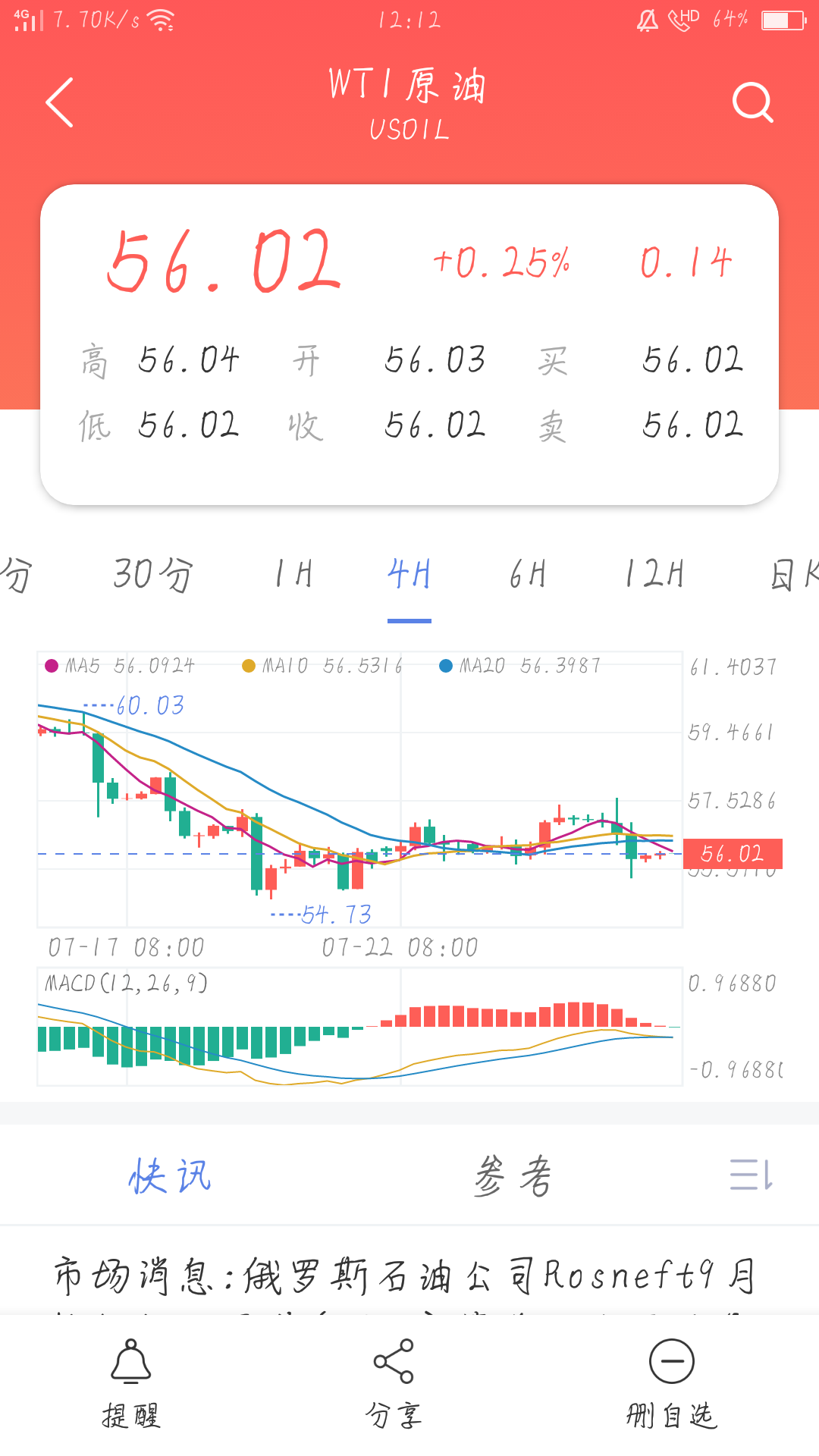Viewport: 819px width, 1456px height.
Task: Open the 快讯 news tab
Action: [170, 1176]
